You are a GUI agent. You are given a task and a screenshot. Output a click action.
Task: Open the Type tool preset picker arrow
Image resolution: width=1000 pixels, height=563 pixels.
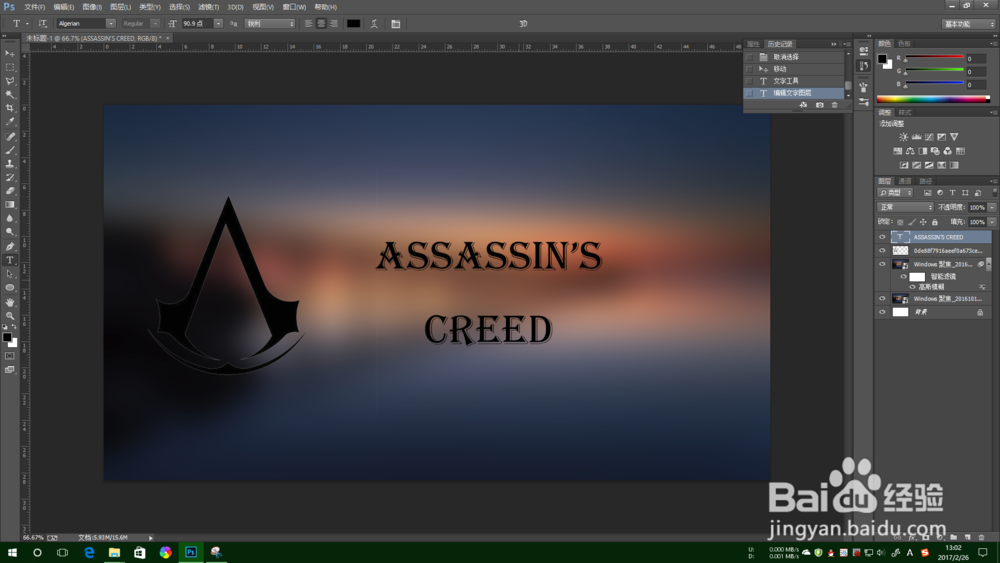[27, 24]
